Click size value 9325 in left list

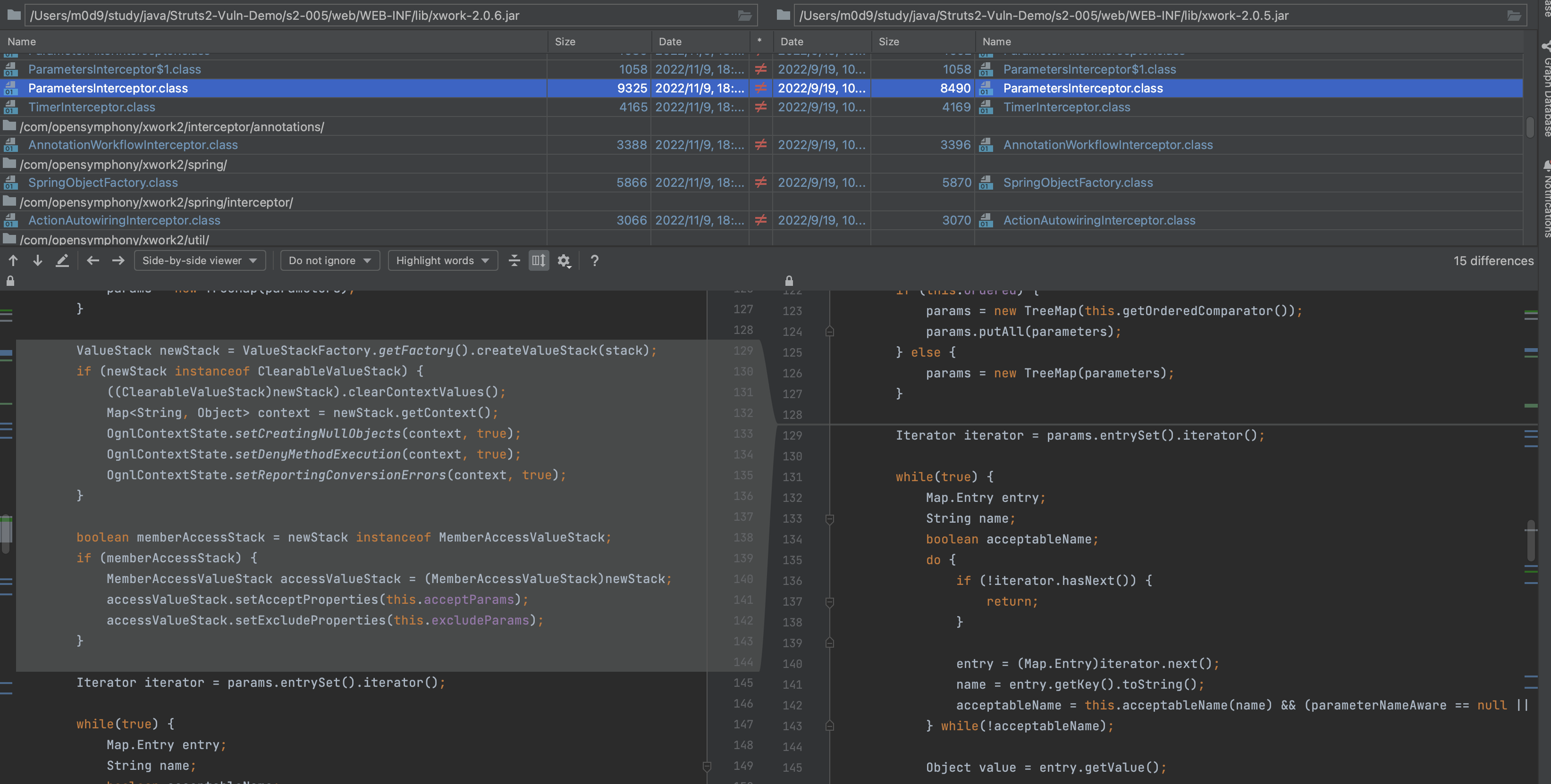tap(632, 88)
